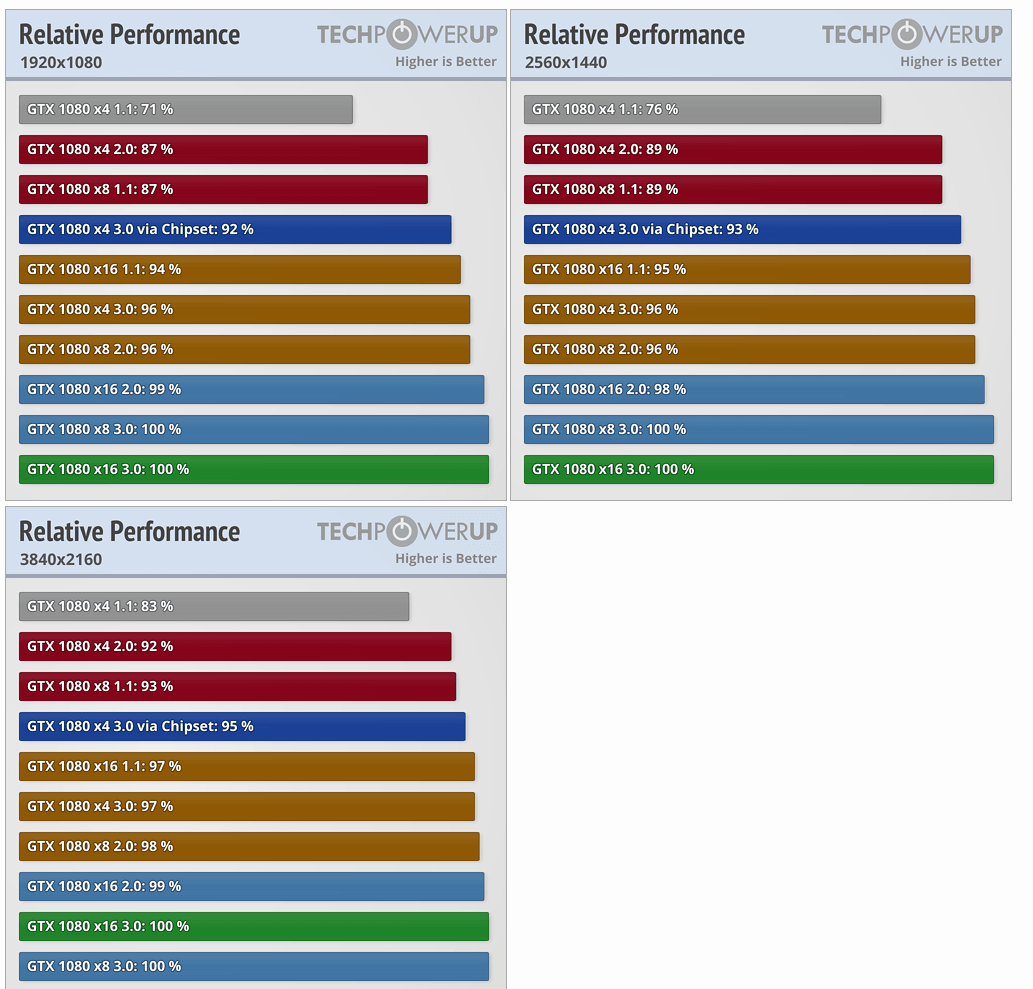Click 'Higher is Better' in 3840x2160 chart

click(x=445, y=558)
